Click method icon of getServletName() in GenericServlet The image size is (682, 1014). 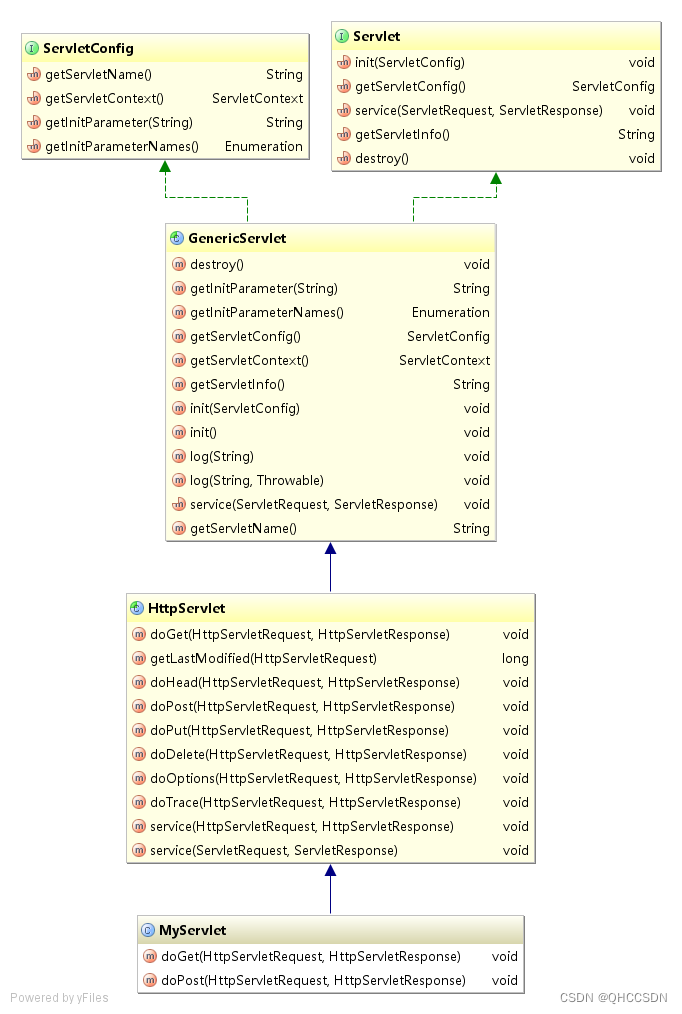click(x=179, y=528)
